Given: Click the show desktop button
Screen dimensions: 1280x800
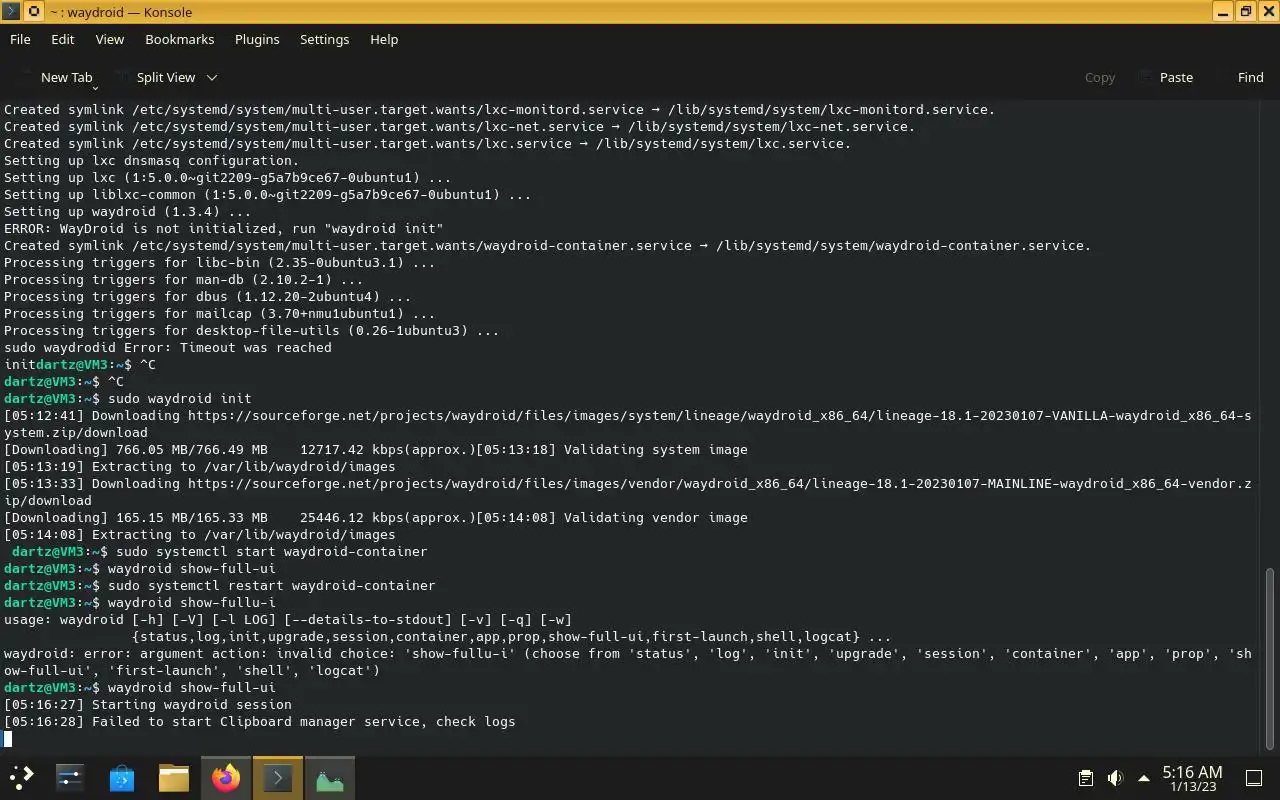Looking at the screenshot, I should pyautogui.click(x=1253, y=778).
